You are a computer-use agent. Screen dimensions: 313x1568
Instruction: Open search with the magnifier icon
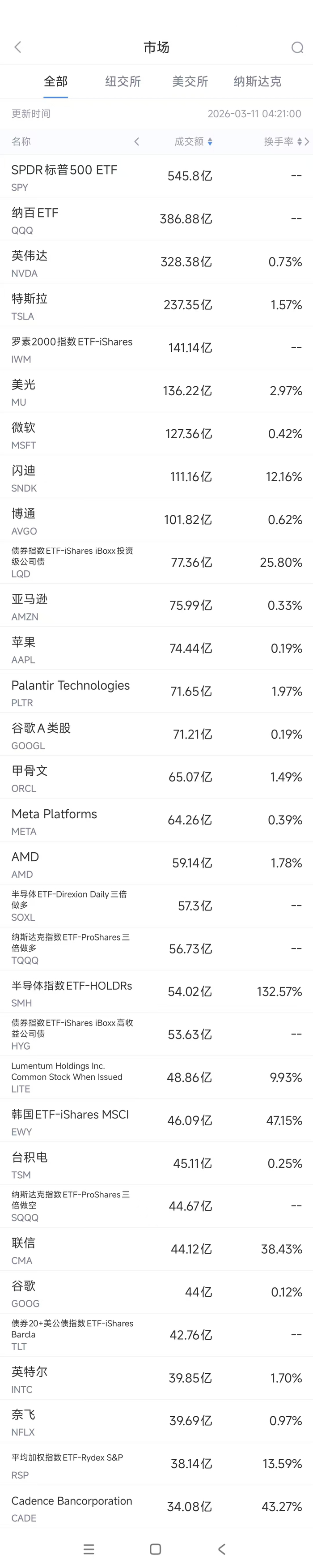tap(296, 47)
